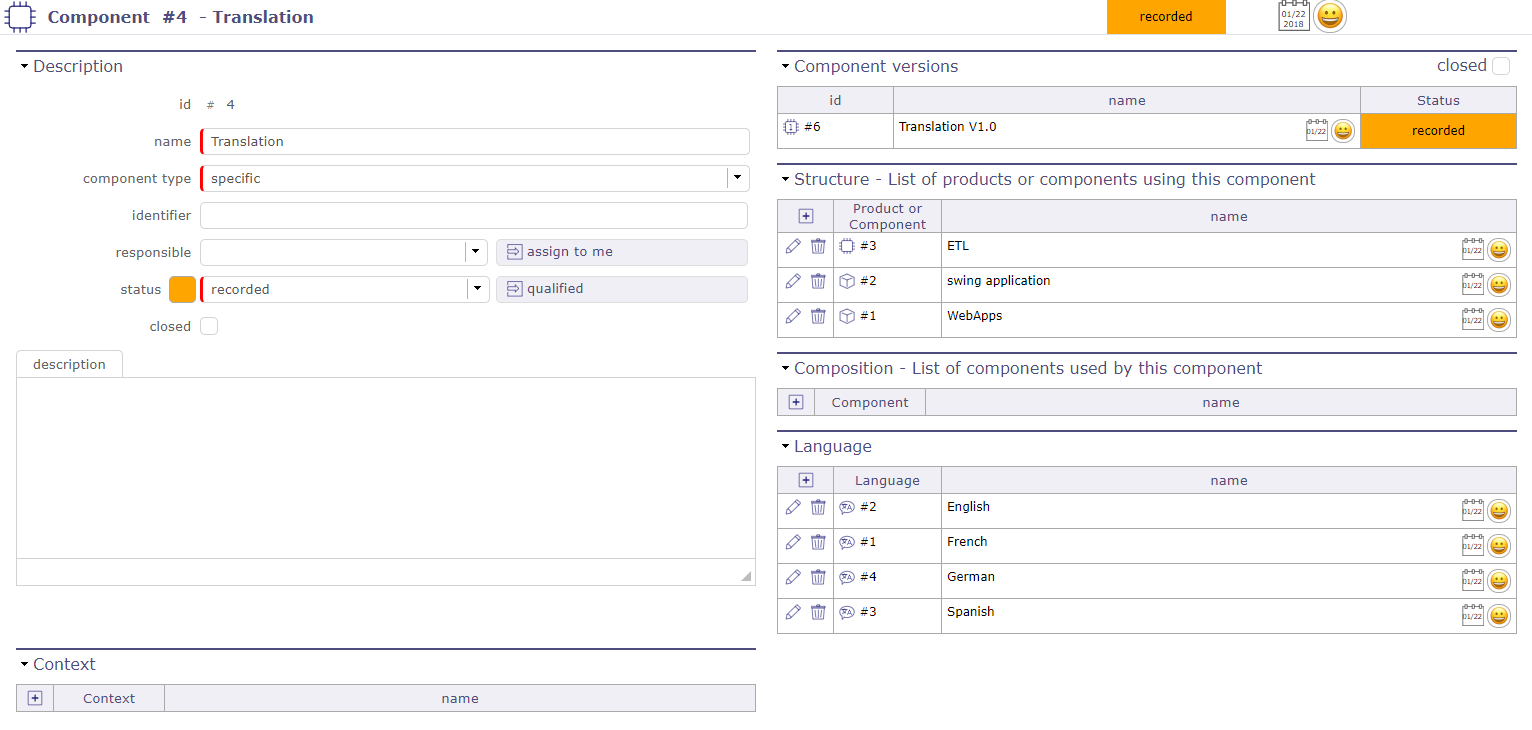1532x730 pixels.
Task: Delete the German language row
Action: pos(818,577)
